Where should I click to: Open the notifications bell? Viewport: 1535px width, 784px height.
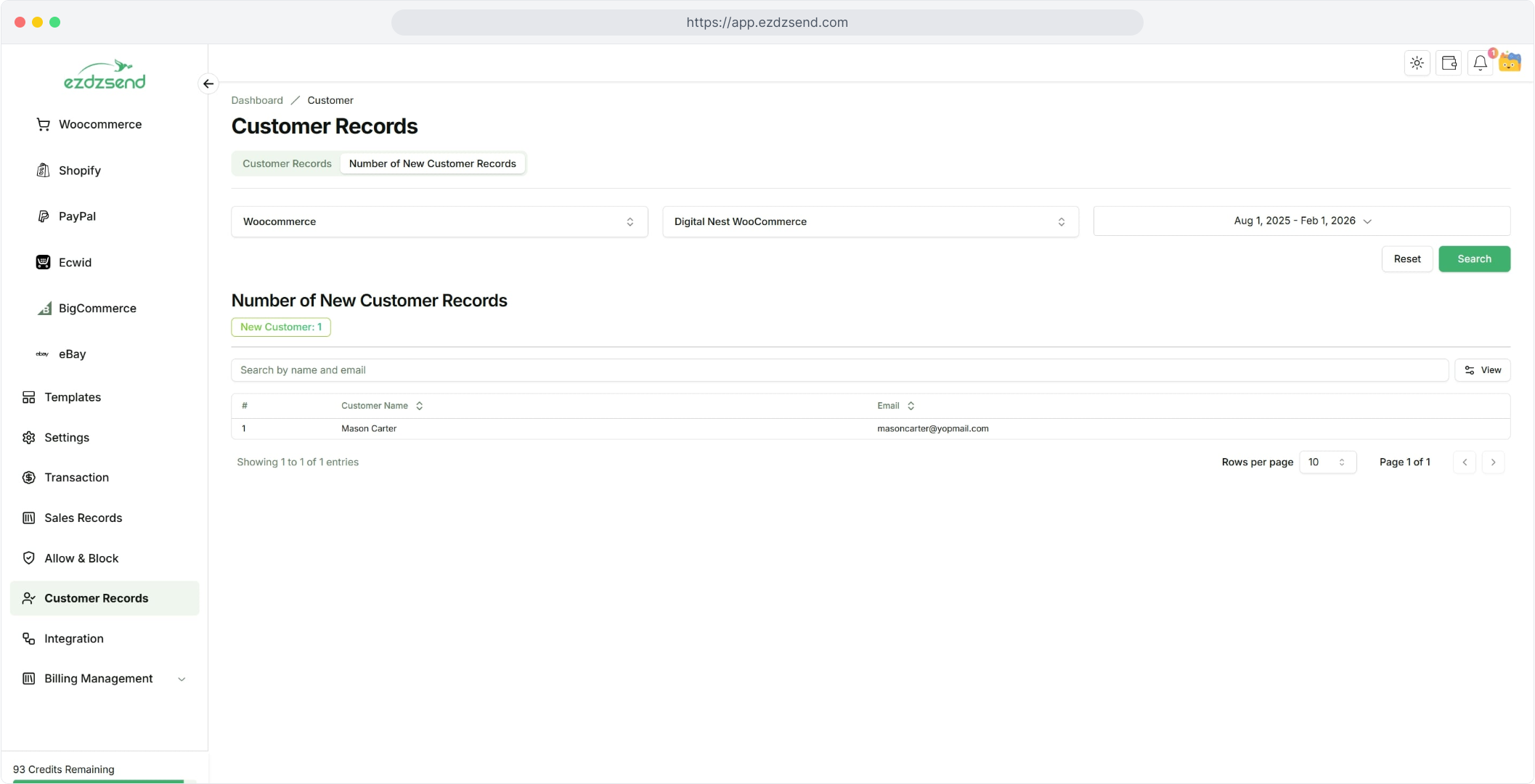pos(1480,63)
